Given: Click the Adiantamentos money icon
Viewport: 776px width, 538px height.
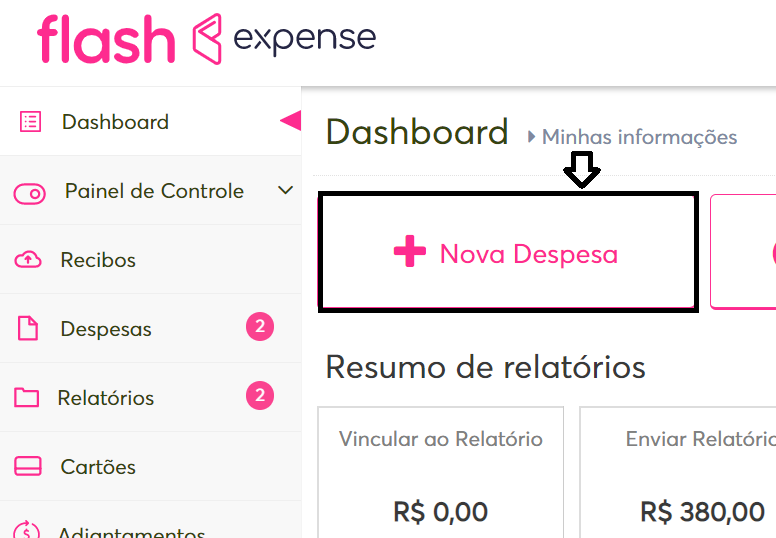Looking at the screenshot, I should click(28, 530).
